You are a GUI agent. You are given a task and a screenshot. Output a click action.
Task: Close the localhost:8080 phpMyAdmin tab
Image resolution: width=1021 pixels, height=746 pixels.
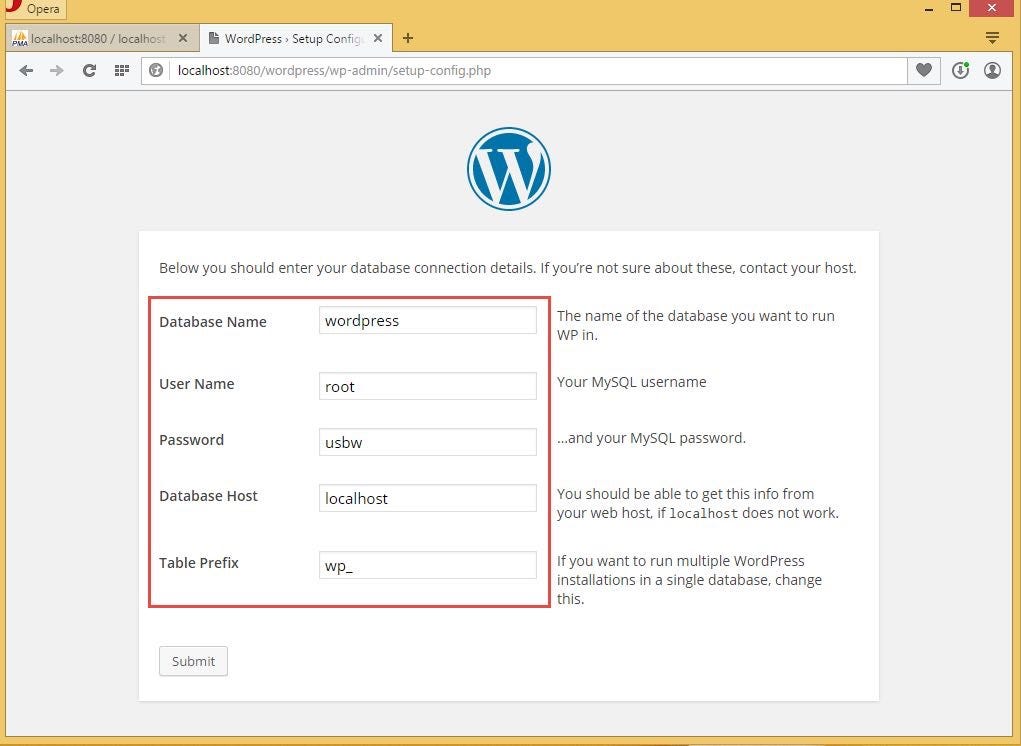[x=183, y=38]
